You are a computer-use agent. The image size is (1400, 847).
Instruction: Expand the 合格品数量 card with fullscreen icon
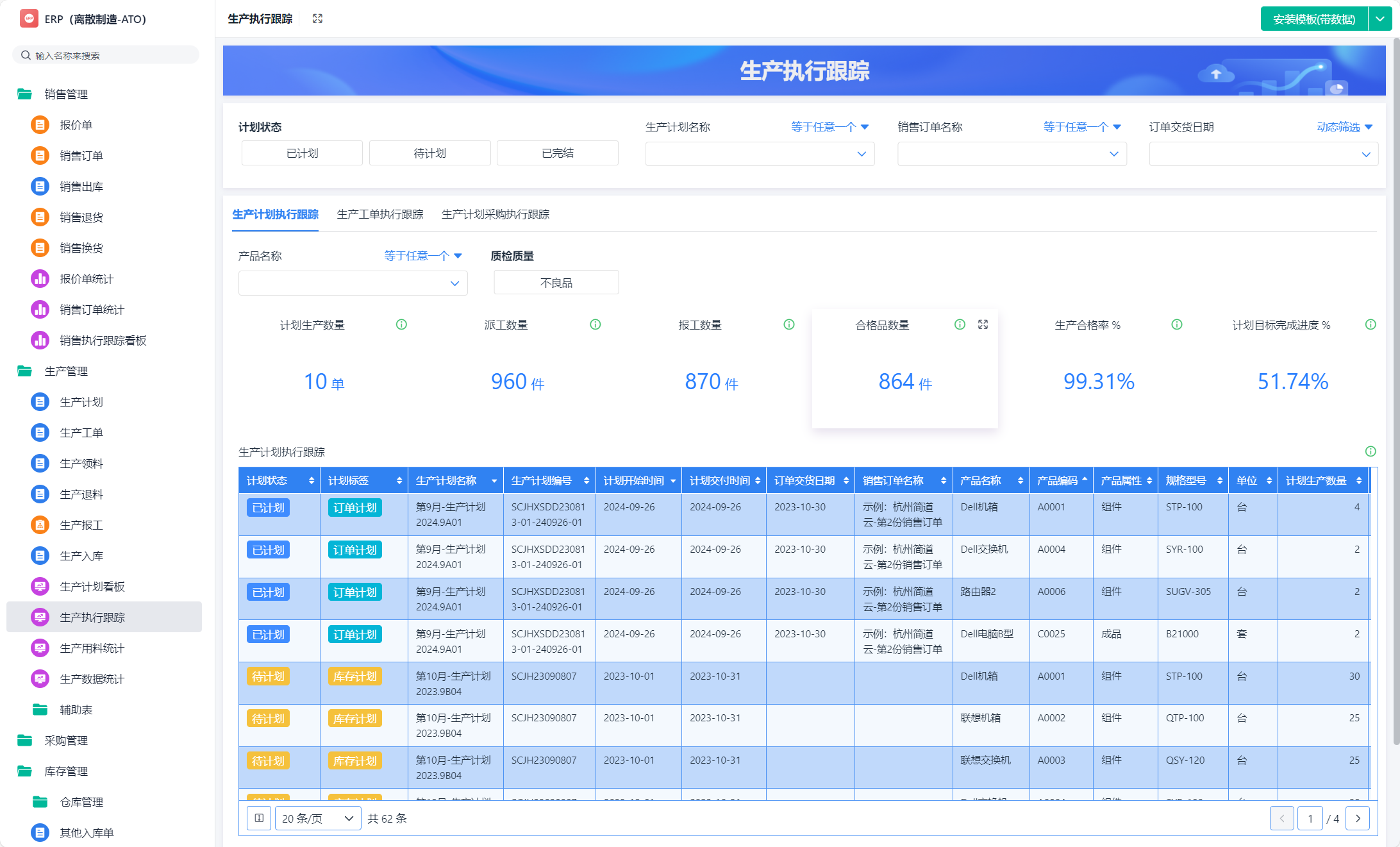coord(983,324)
